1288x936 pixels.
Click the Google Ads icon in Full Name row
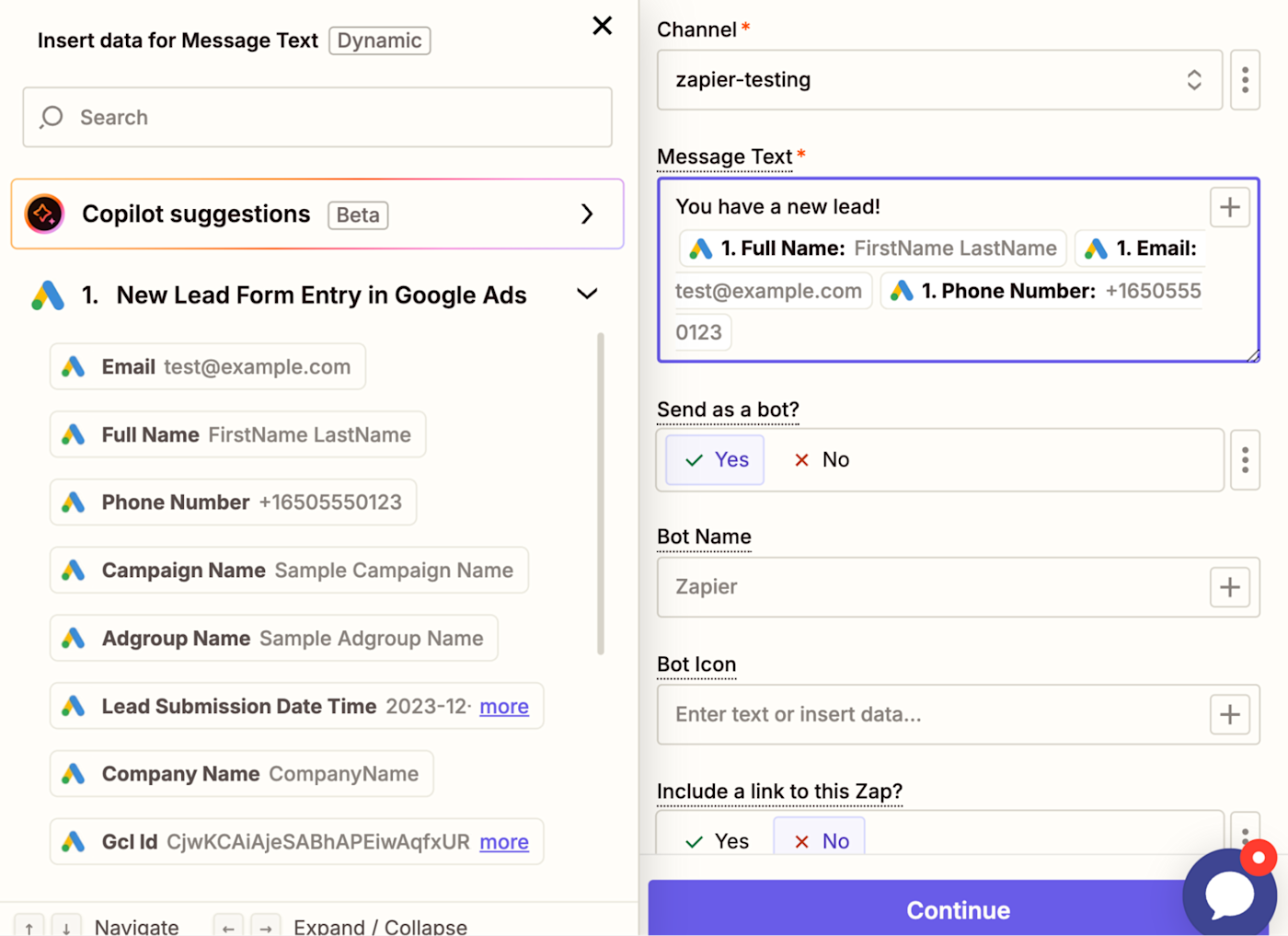pos(74,434)
